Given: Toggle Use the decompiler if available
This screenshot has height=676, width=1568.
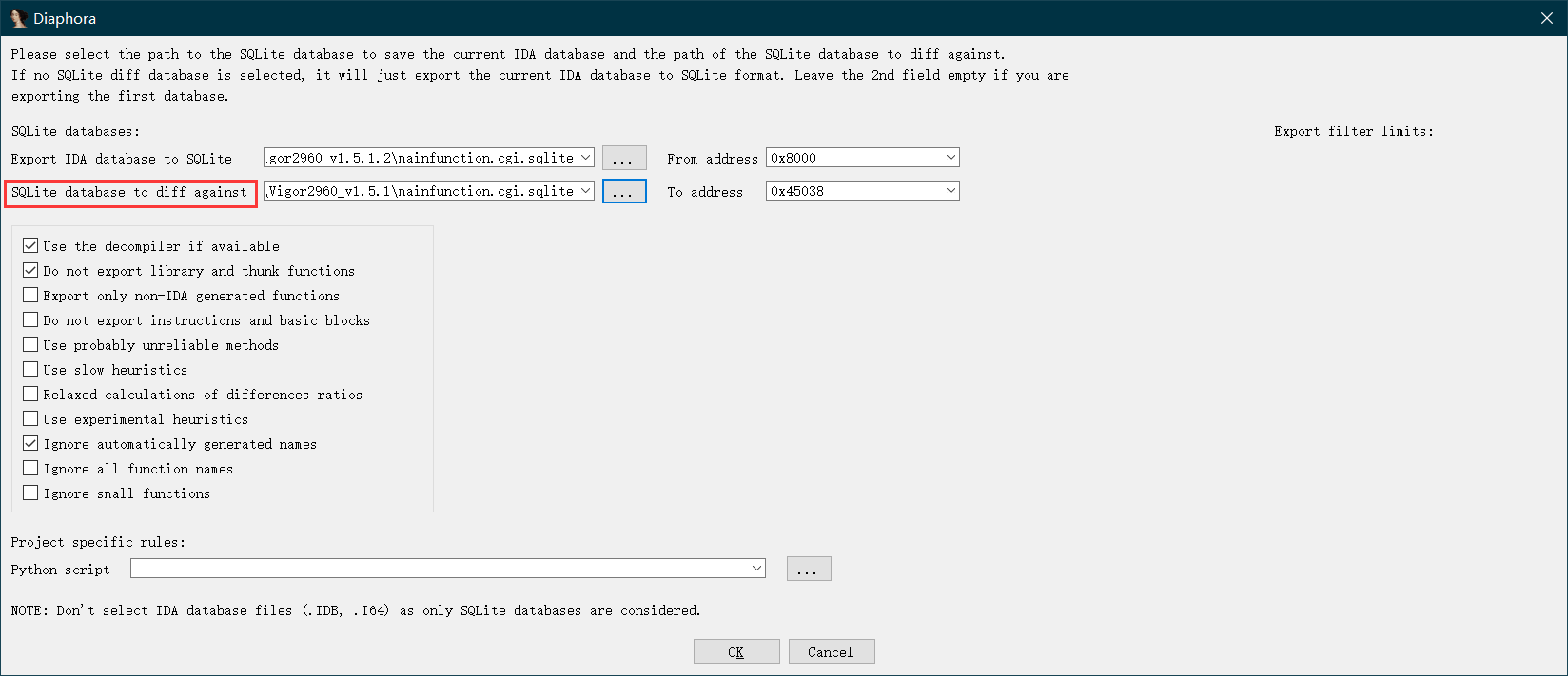Looking at the screenshot, I should coord(30,245).
